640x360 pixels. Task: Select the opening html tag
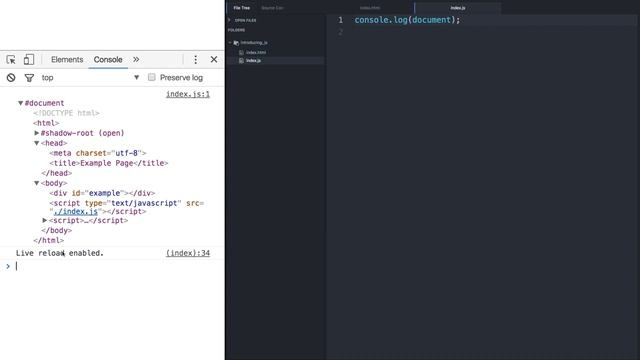click(x=46, y=123)
